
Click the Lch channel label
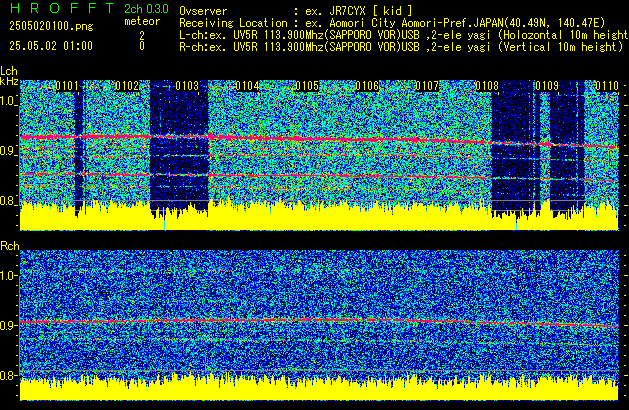tap(9, 71)
